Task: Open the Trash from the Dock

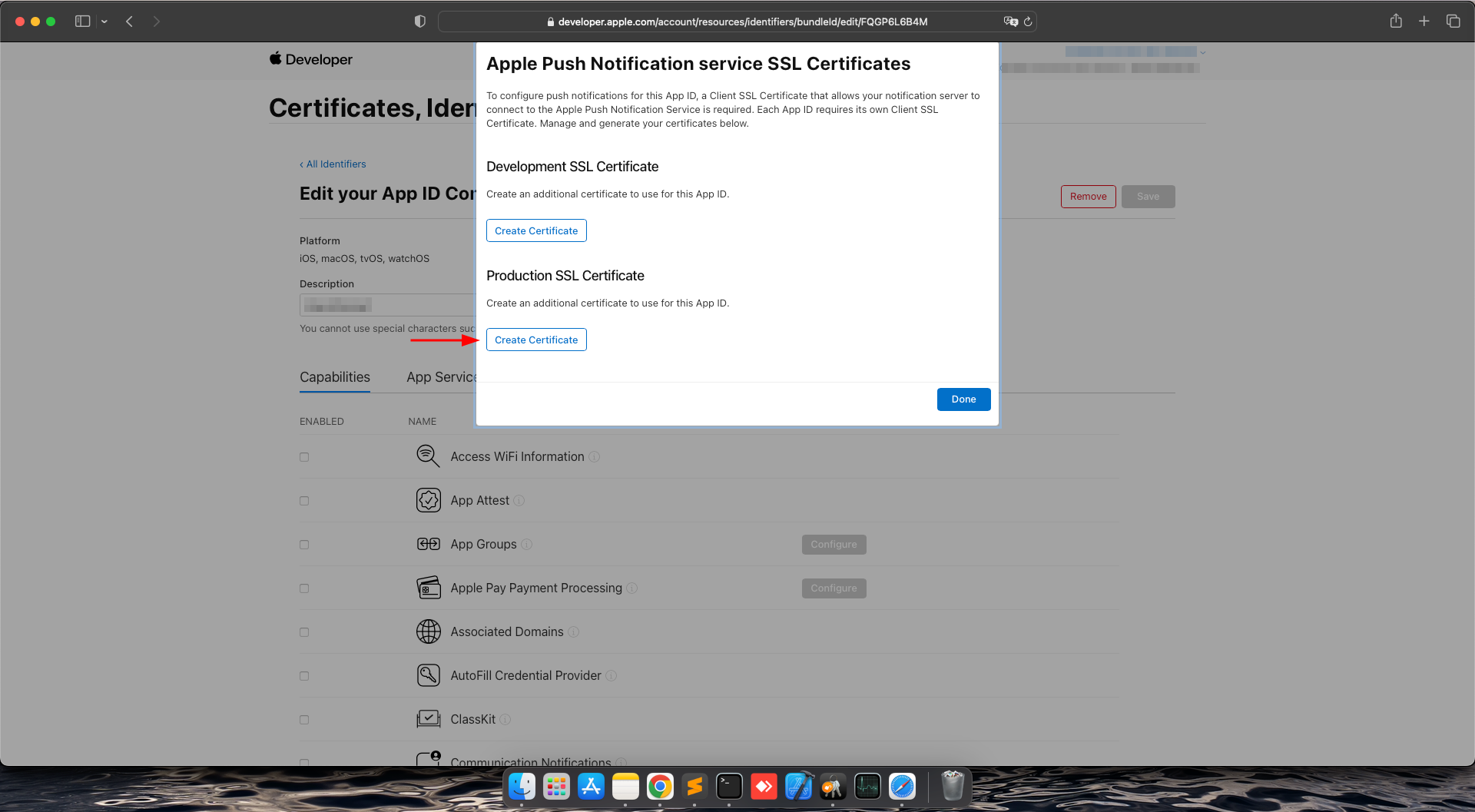Action: 953,787
